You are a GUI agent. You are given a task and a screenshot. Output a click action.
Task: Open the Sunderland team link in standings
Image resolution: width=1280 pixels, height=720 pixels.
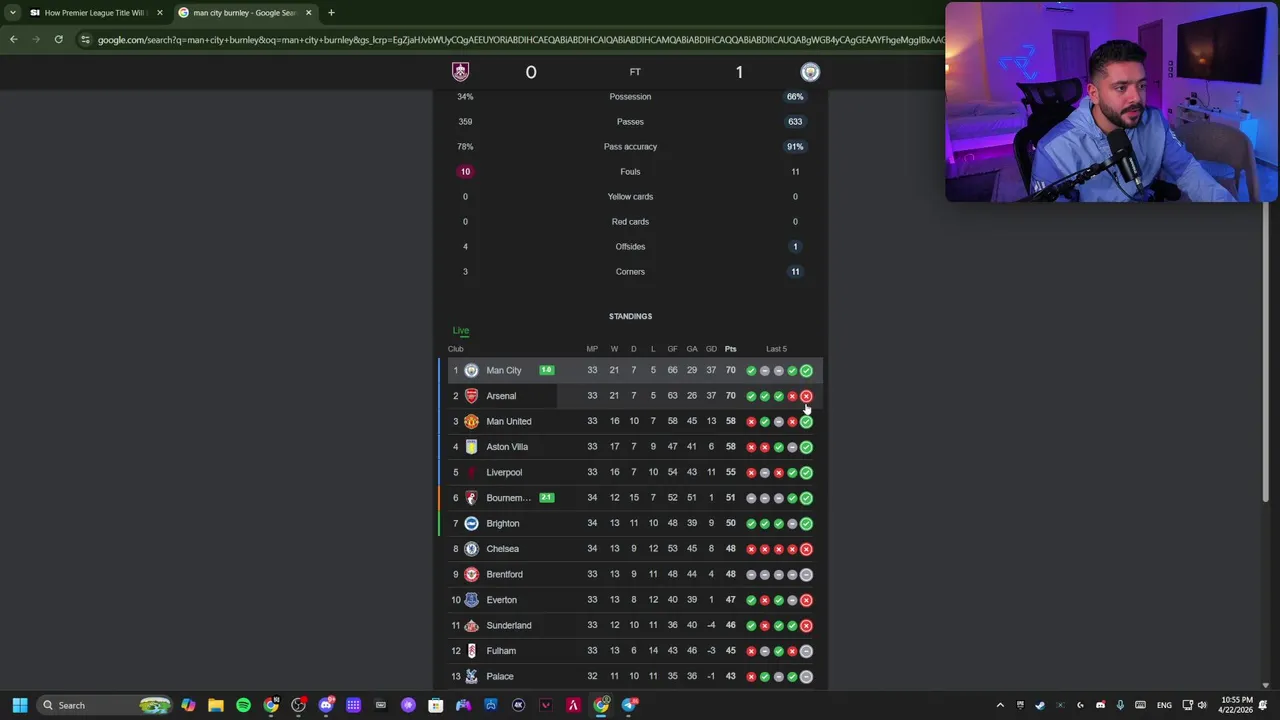coord(508,625)
